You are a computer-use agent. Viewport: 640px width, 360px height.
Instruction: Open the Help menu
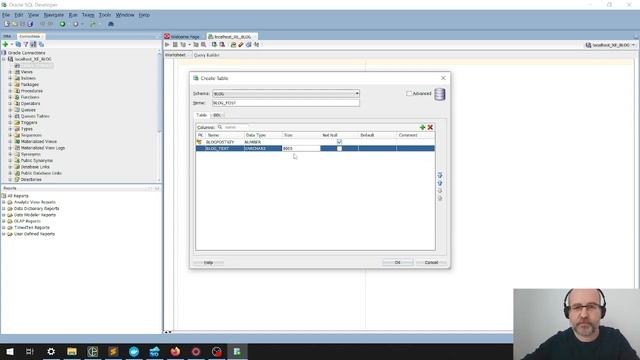coord(144,15)
